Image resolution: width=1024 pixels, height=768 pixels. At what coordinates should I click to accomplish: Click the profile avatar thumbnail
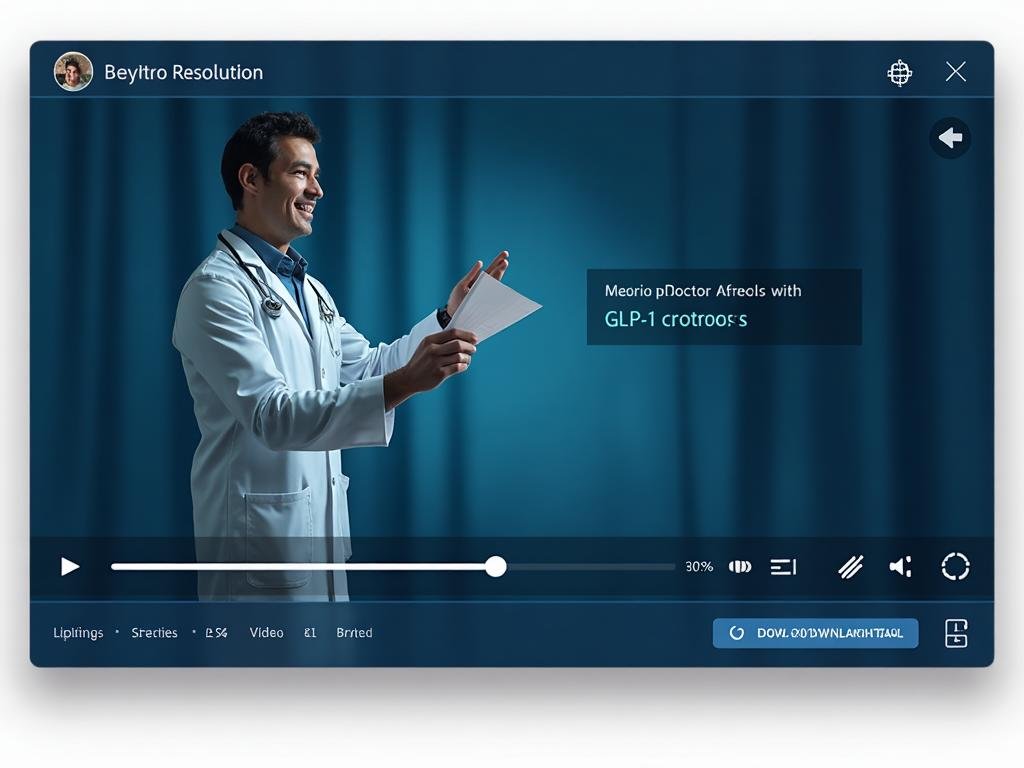click(x=73, y=72)
